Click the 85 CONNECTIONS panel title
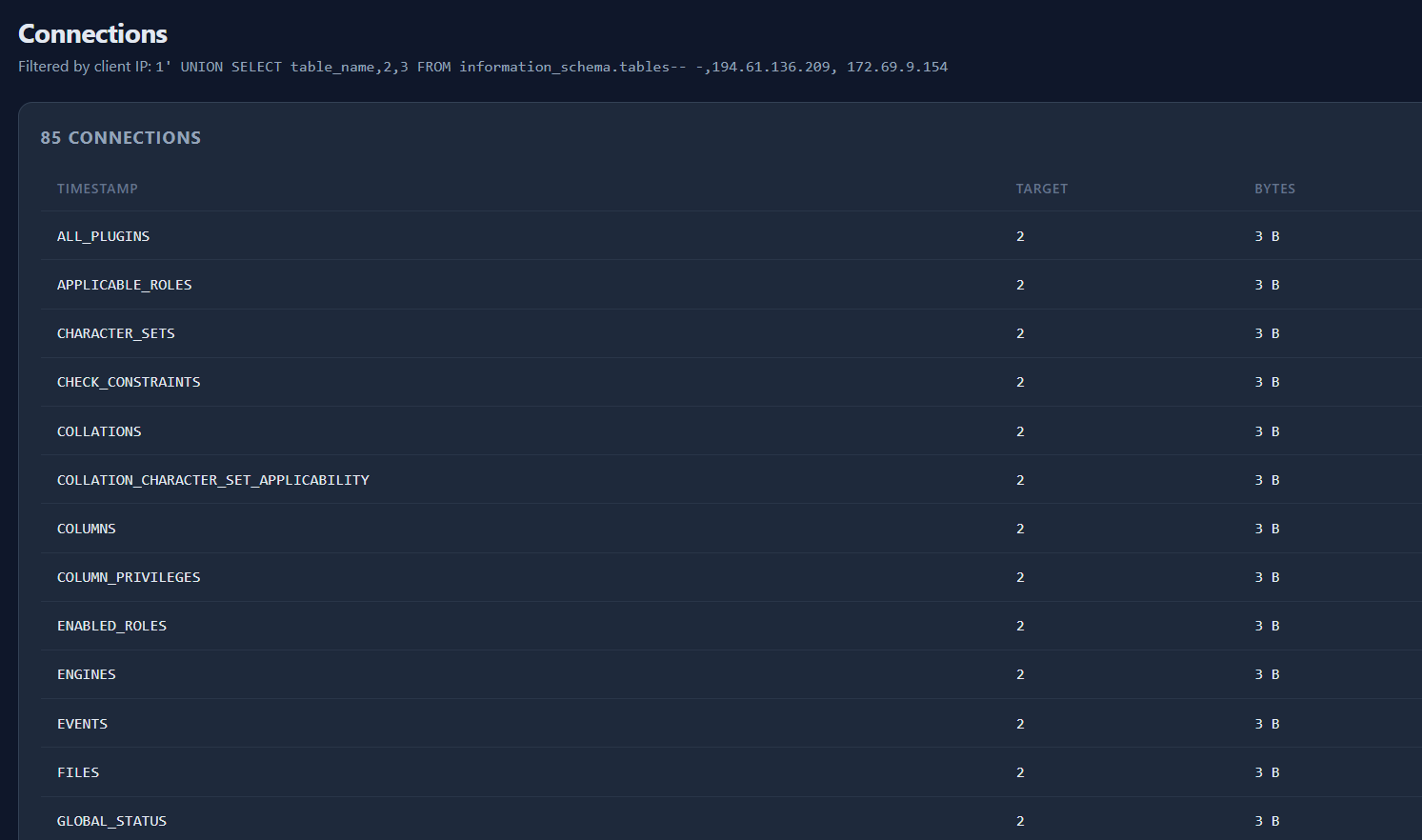Viewport: 1422px width, 840px height. tap(121, 138)
